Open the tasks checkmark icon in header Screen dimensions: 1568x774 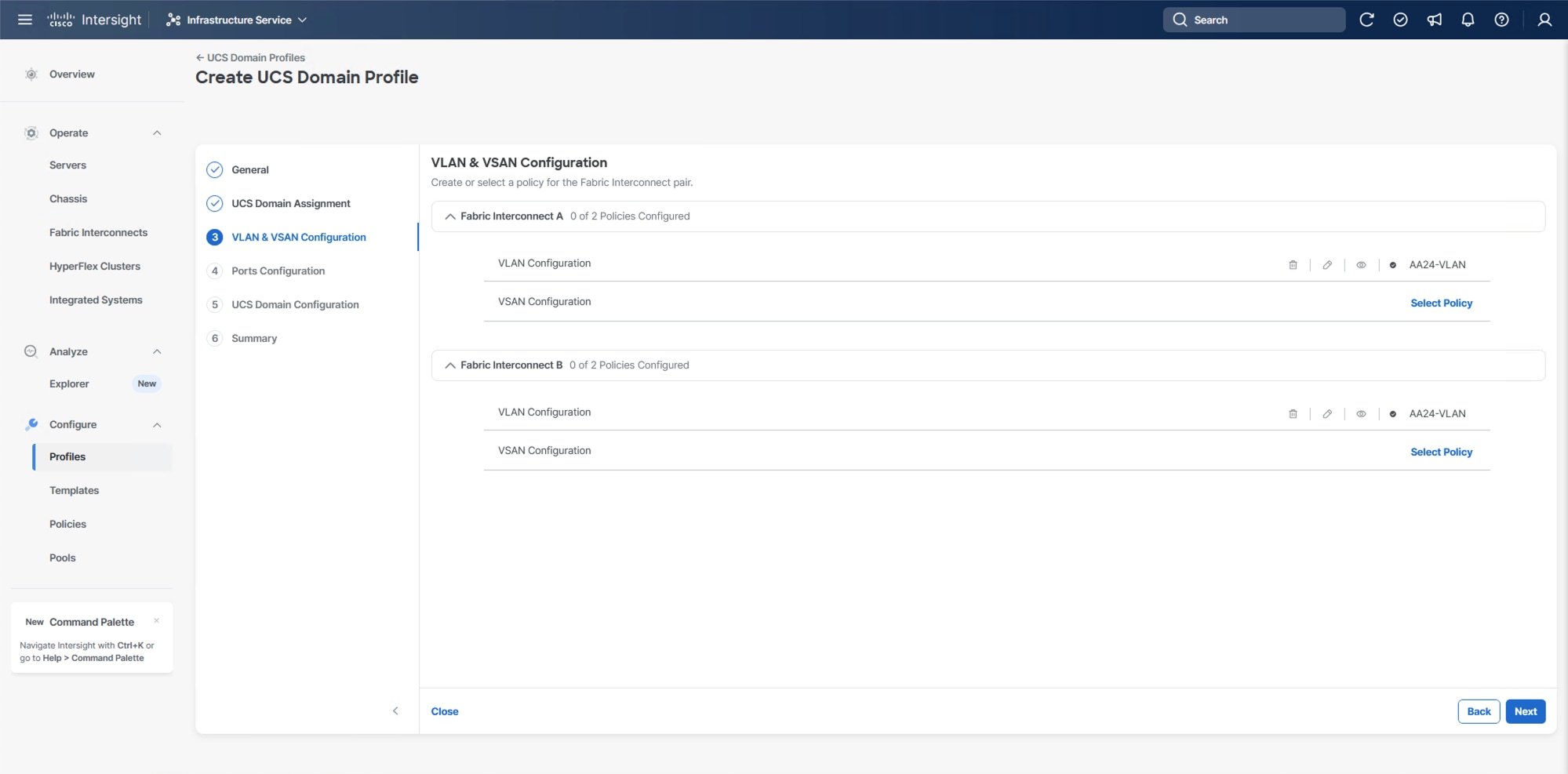[x=1400, y=20]
